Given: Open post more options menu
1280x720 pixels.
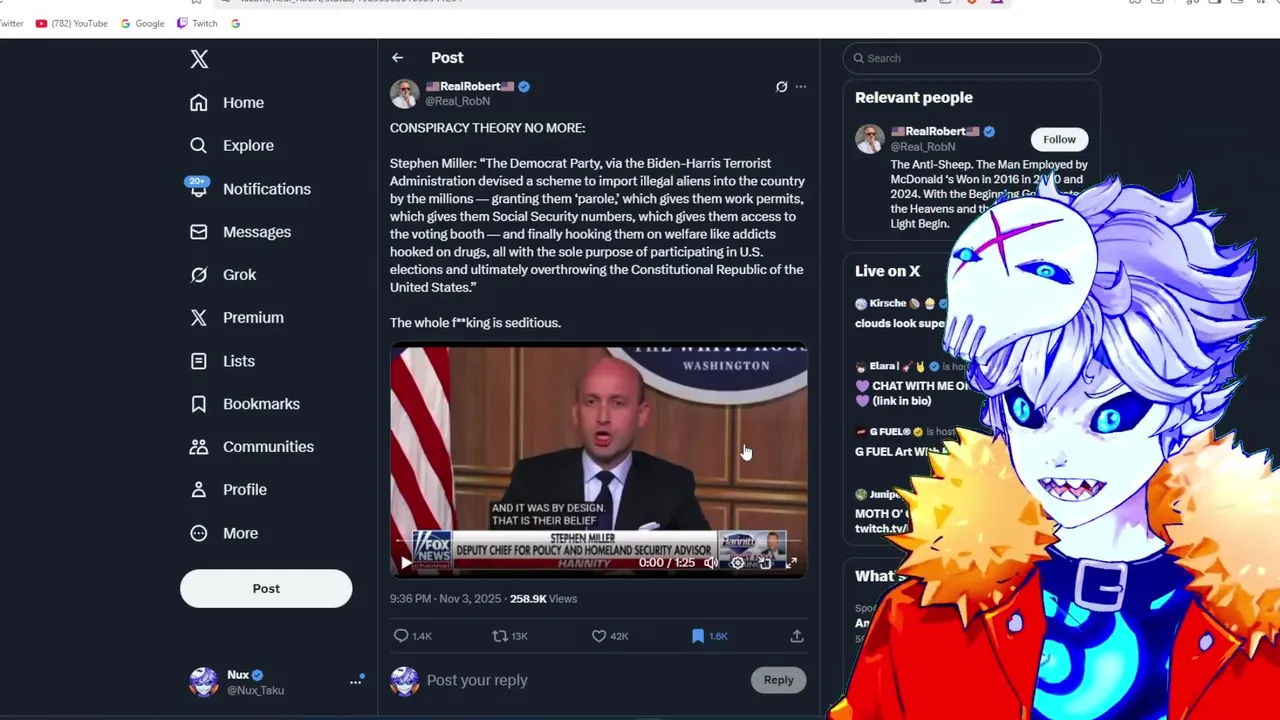Looking at the screenshot, I should 800,87.
